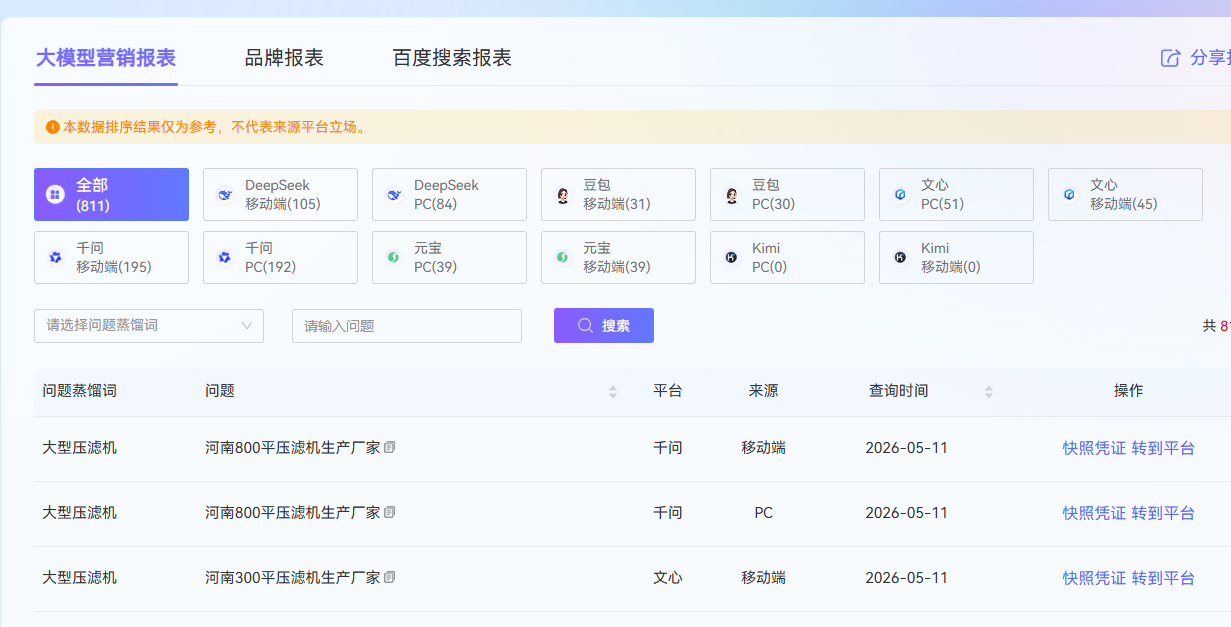Sort by 问题 column arrows

613,392
